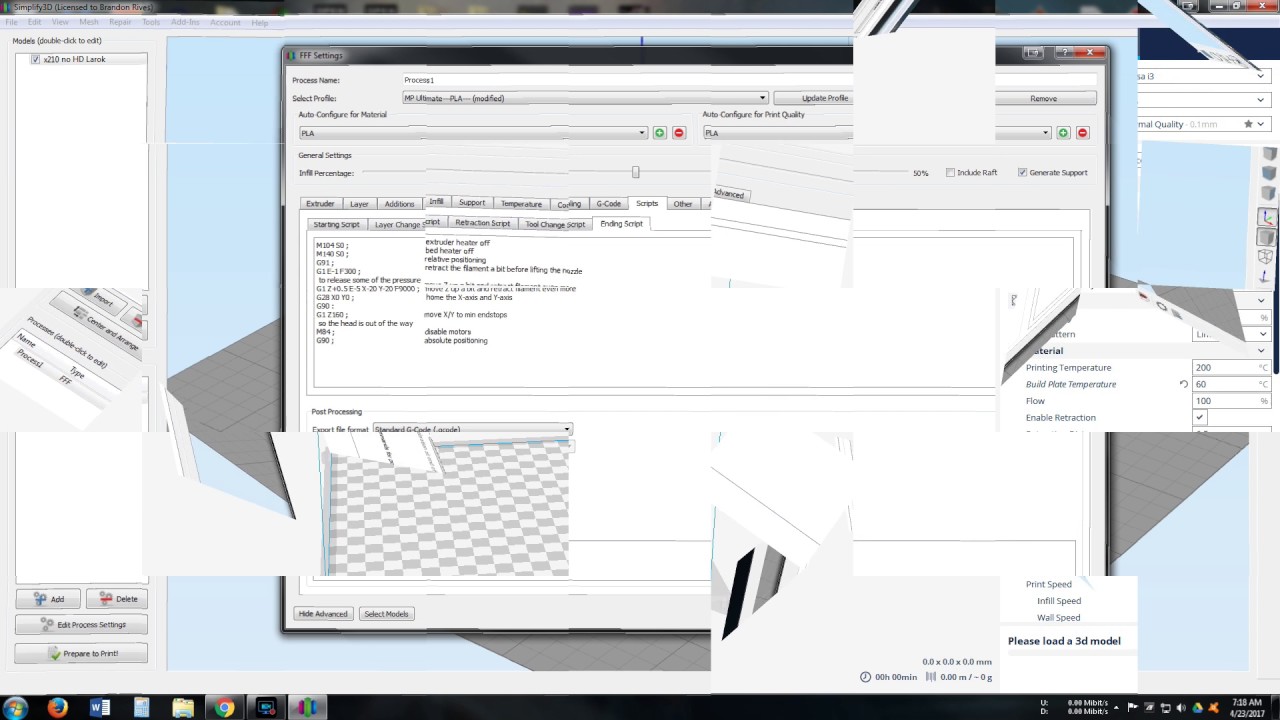Click green add material button
The width and height of the screenshot is (1280, 720).
tap(659, 133)
